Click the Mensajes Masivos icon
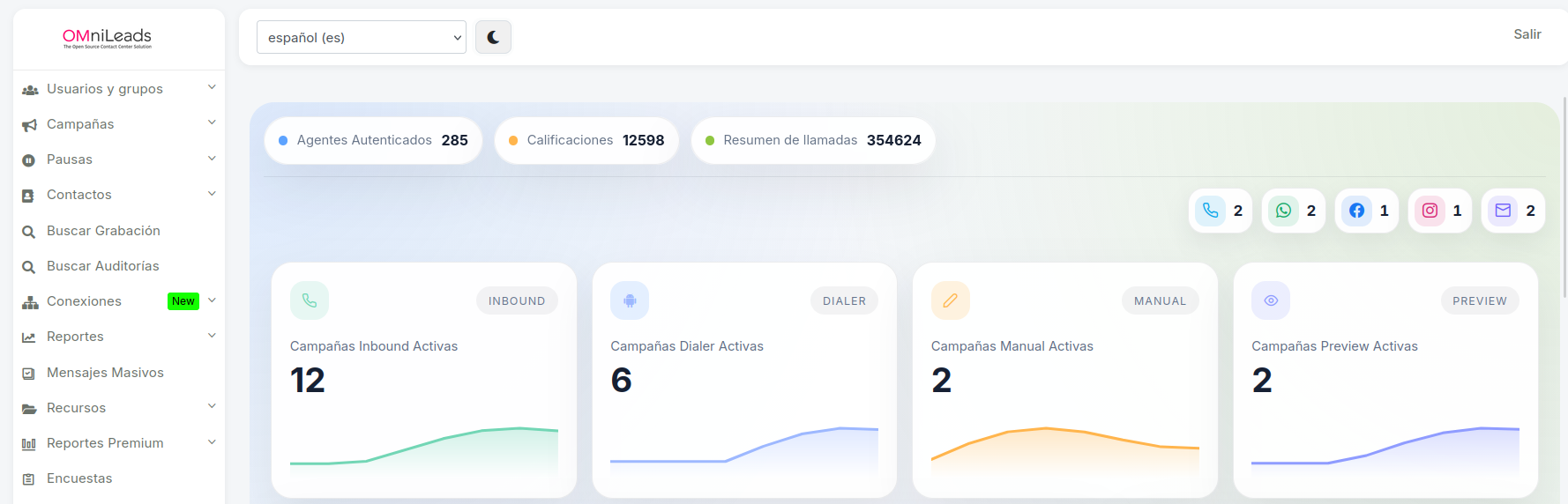The image size is (1568, 504). click(28, 374)
